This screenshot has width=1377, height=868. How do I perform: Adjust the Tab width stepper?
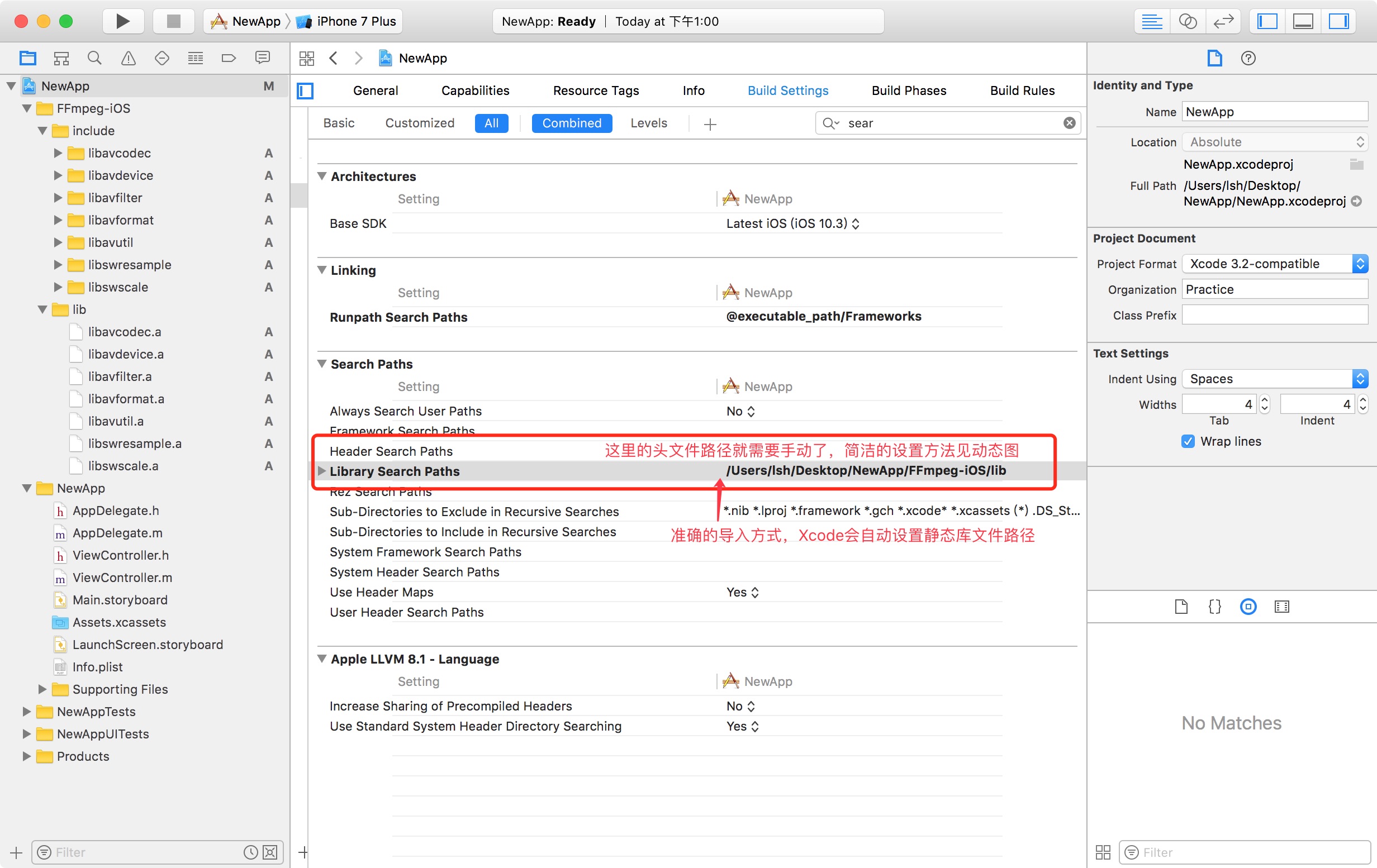pyautogui.click(x=1264, y=404)
